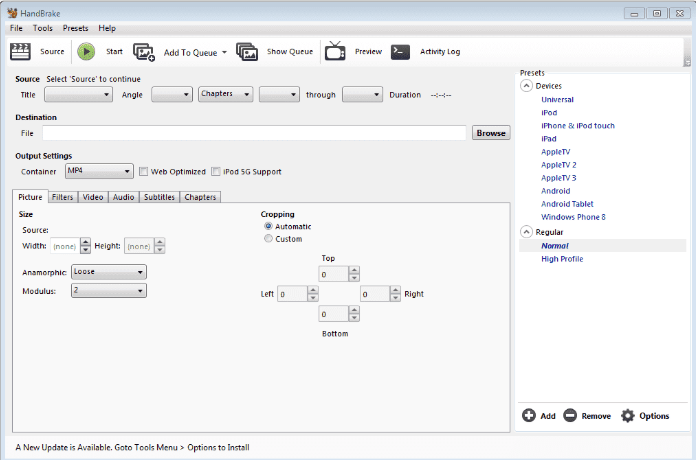The width and height of the screenshot is (696, 460).
Task: Select the Picture tab
Action: [x=30, y=197]
